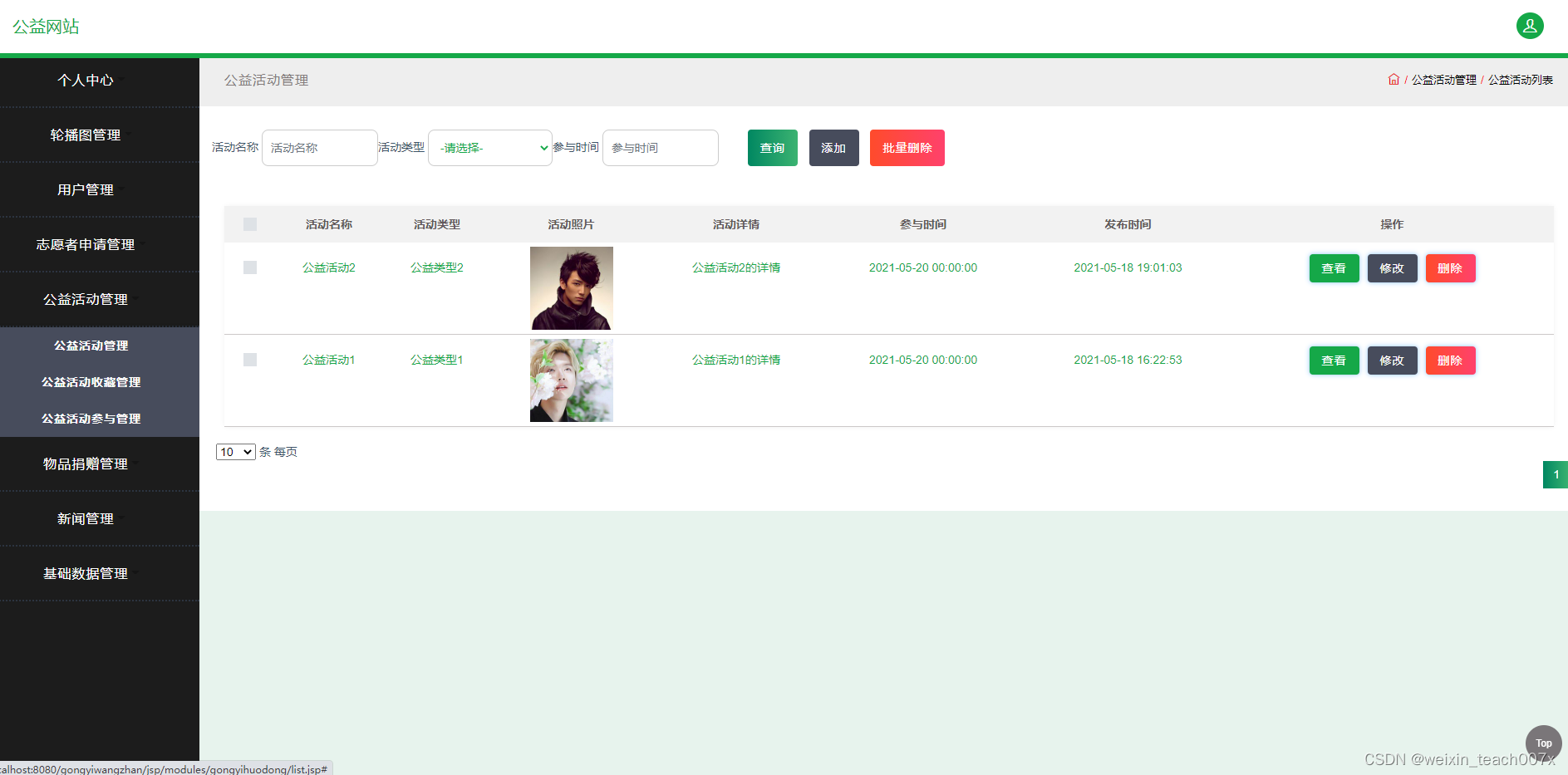Screen dimensions: 1568x775
Task: Open the per-page count dropdown showing 10
Action: (235, 452)
